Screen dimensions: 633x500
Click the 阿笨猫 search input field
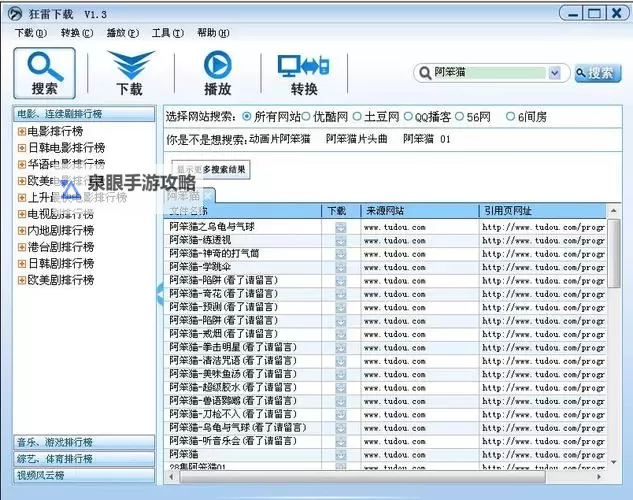[x=489, y=73]
